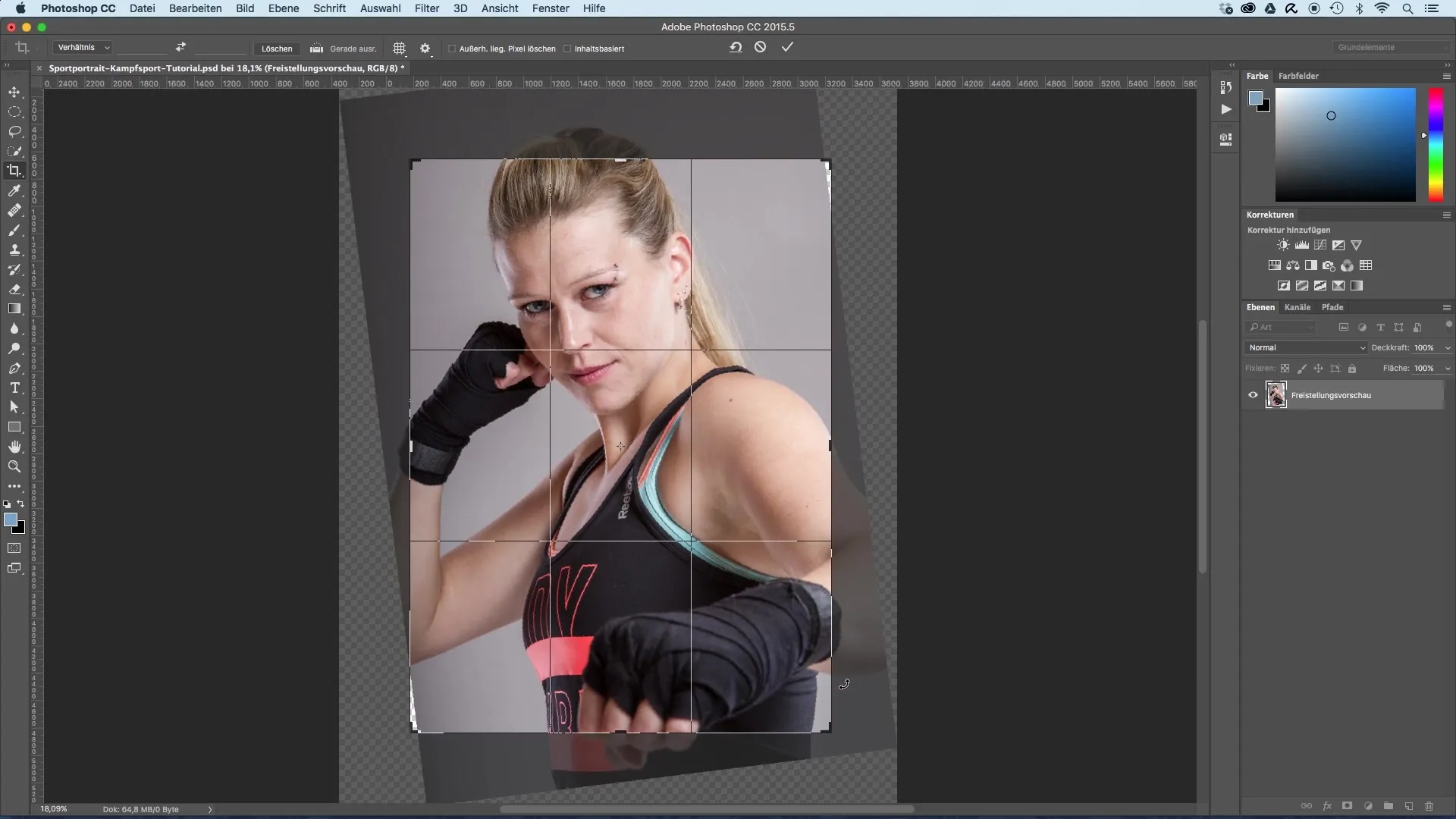Image resolution: width=1456 pixels, height=819 pixels.
Task: Toggle lock transparent pixels
Action: 1285,369
